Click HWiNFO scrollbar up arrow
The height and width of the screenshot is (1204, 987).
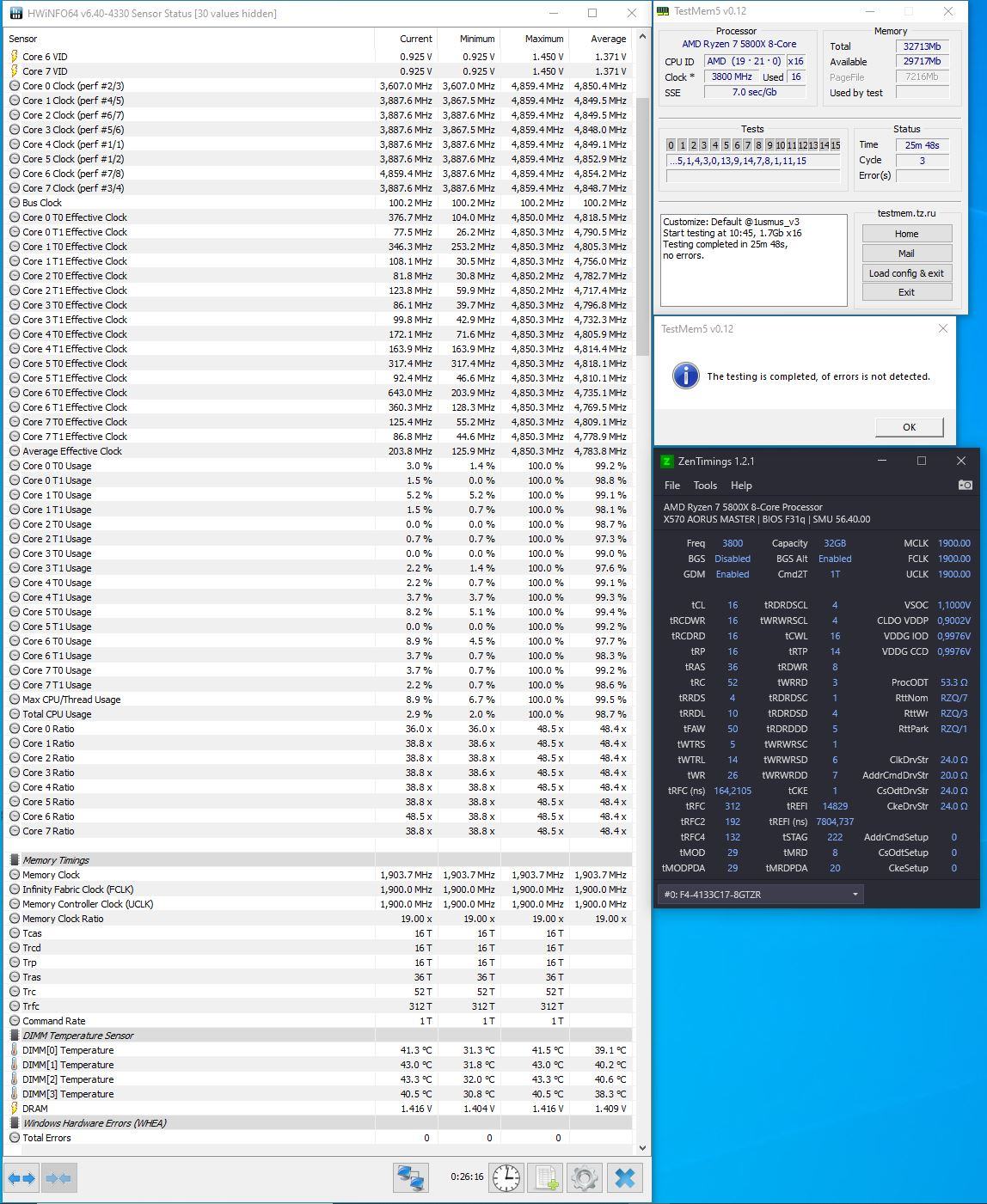(642, 38)
